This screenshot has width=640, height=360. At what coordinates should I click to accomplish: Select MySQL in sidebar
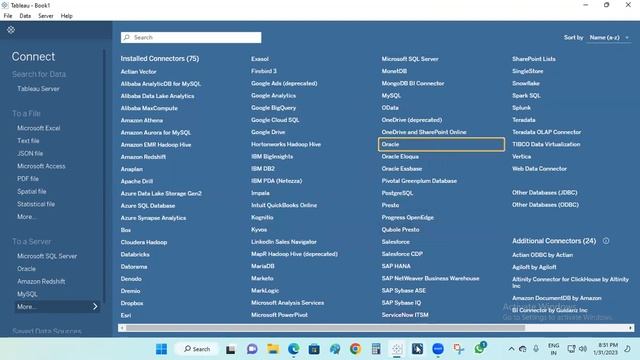(27, 294)
